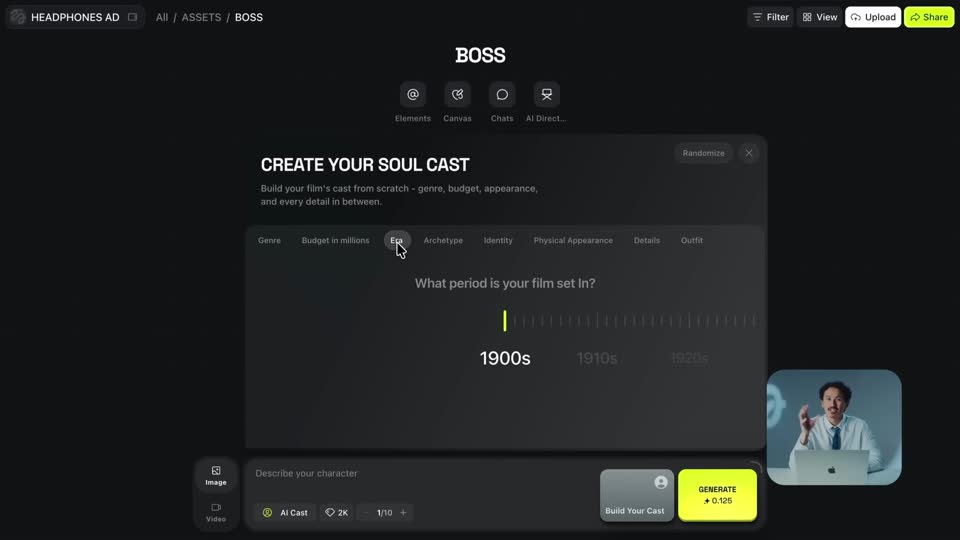Screen dimensions: 960x540
Task: Toggle the sidebar panel icon next to project name
Action: 132,17
